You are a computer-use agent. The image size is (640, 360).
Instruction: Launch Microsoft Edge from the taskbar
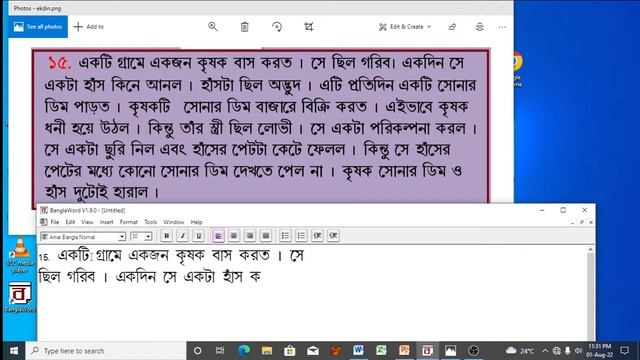(x=244, y=351)
